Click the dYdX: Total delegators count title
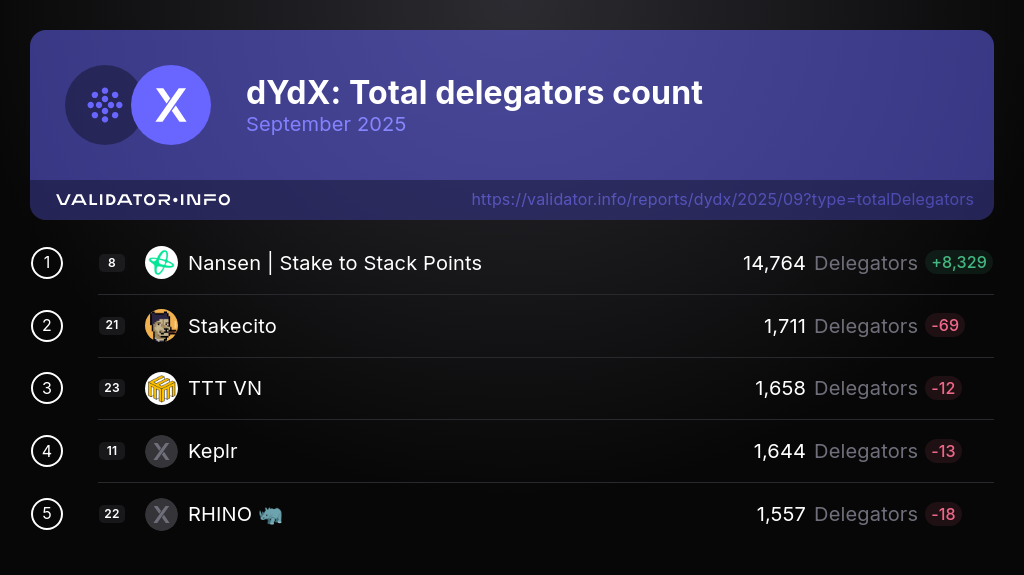Screen dimensions: 1024x575 (474, 93)
